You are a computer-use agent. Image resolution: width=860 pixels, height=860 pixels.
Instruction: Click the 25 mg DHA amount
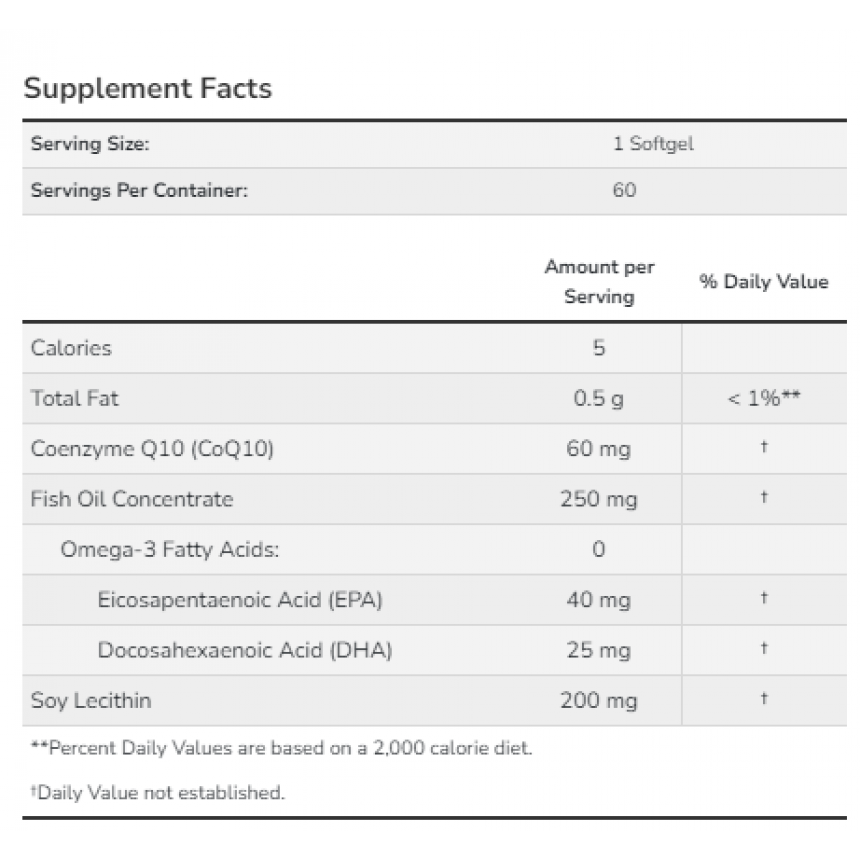tap(598, 650)
